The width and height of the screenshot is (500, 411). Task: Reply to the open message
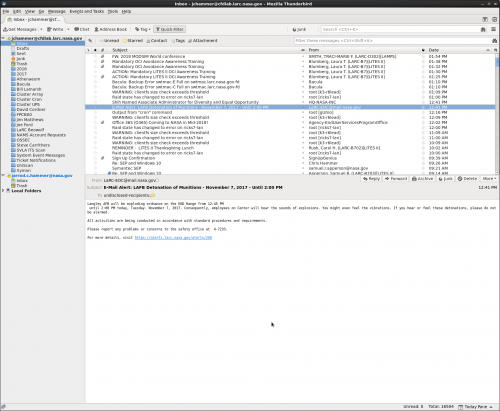pyautogui.click(x=371, y=179)
